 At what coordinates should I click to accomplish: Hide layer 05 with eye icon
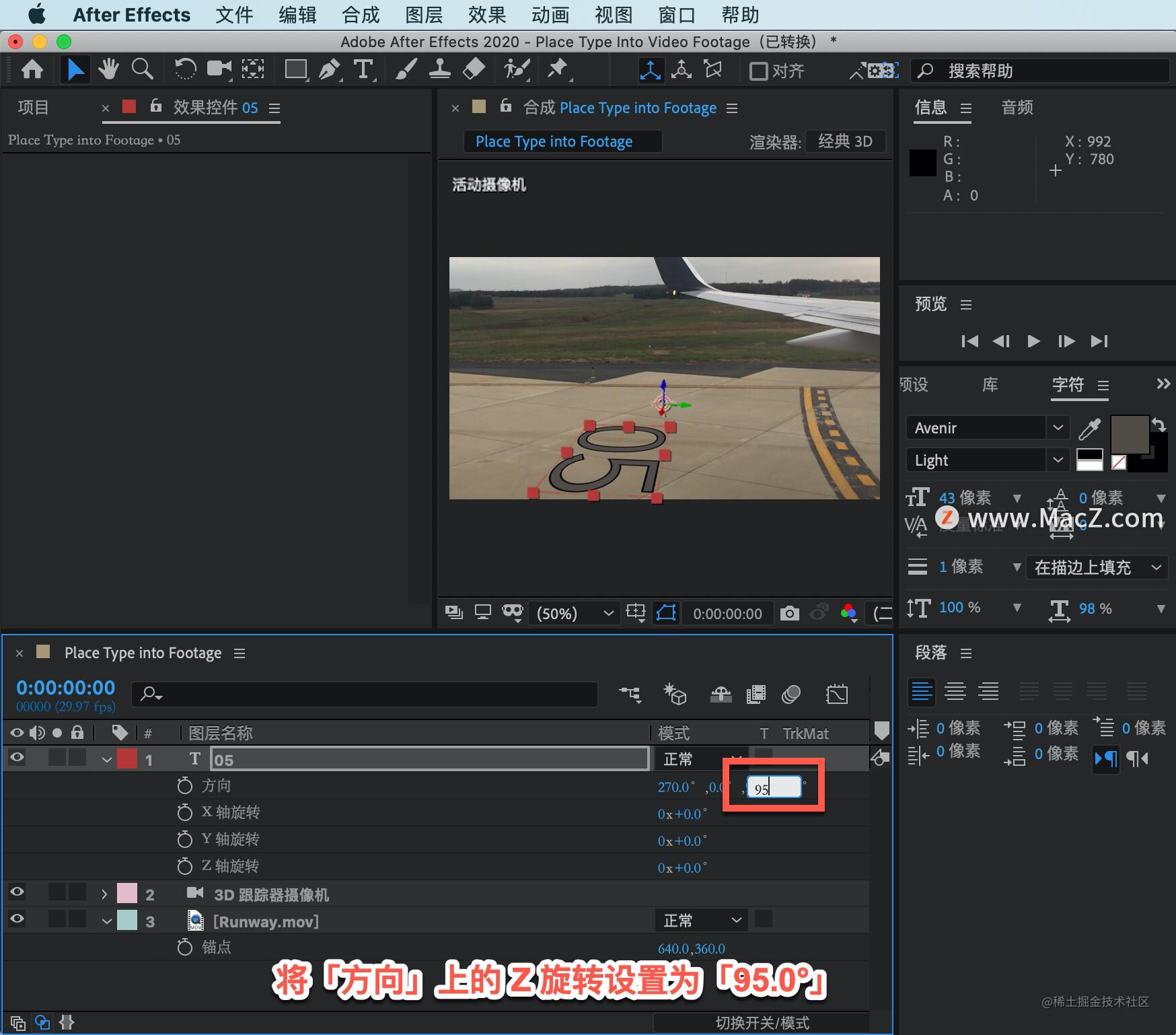(x=17, y=758)
